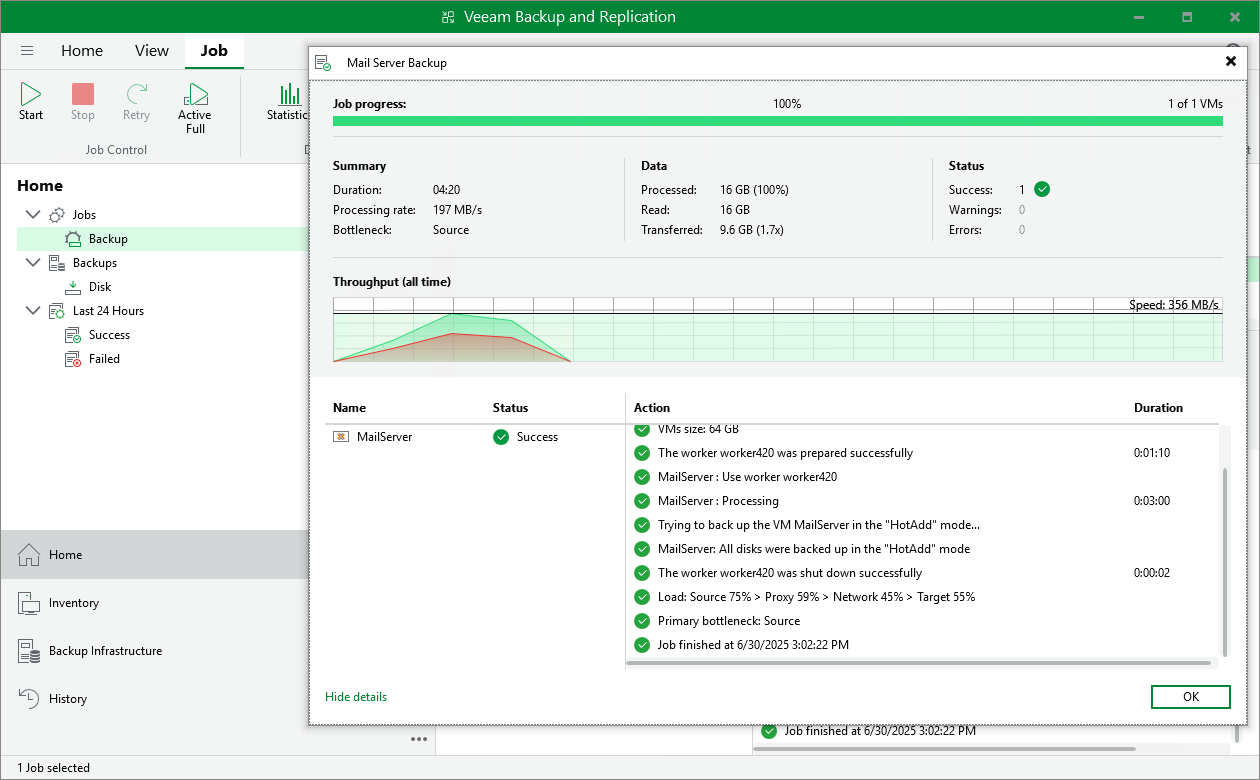Open the Inventory view
The image size is (1260, 780).
pos(154,603)
